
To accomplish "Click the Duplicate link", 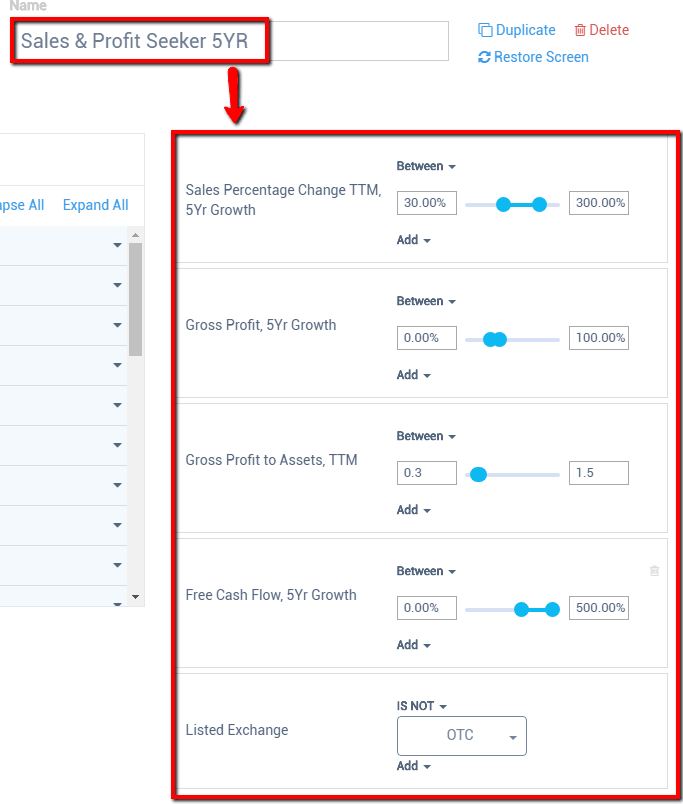I will (x=525, y=30).
